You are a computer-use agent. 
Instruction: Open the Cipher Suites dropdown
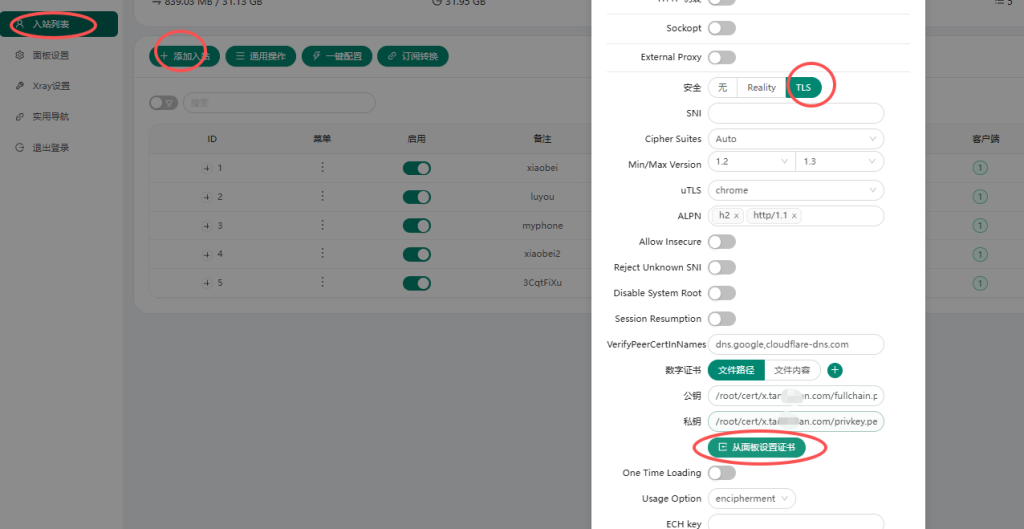[x=795, y=139]
